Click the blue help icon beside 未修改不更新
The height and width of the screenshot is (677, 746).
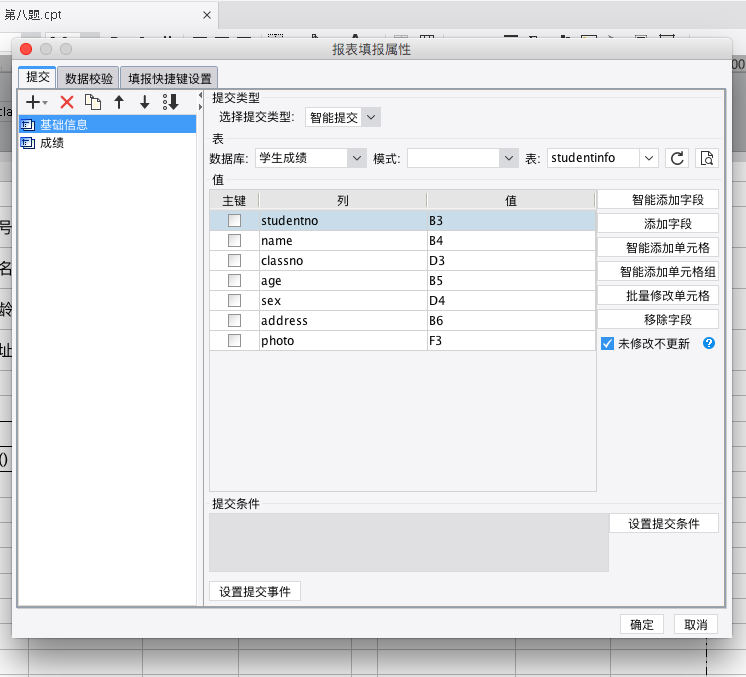(709, 343)
